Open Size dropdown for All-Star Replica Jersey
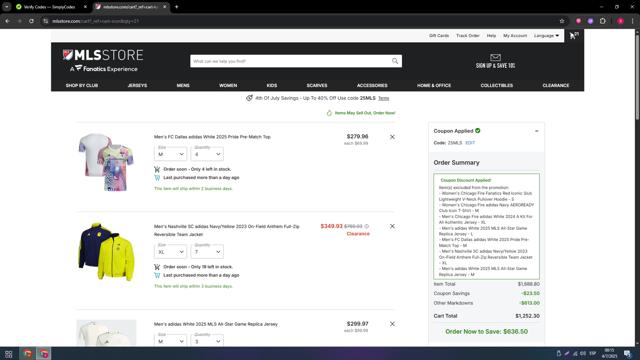Image resolution: width=640 pixels, height=360 pixels. (171, 340)
